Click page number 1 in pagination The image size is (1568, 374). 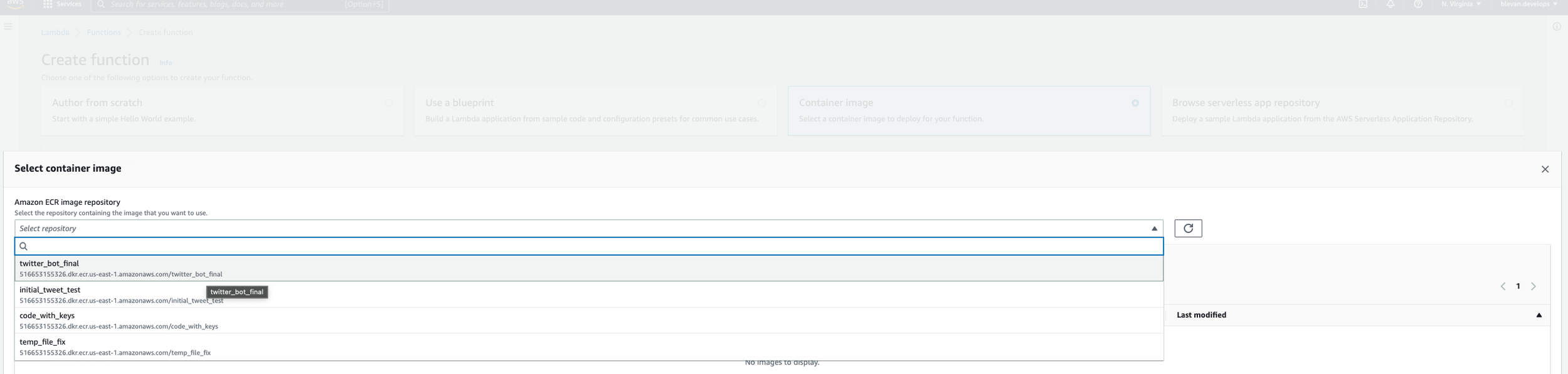1518,286
